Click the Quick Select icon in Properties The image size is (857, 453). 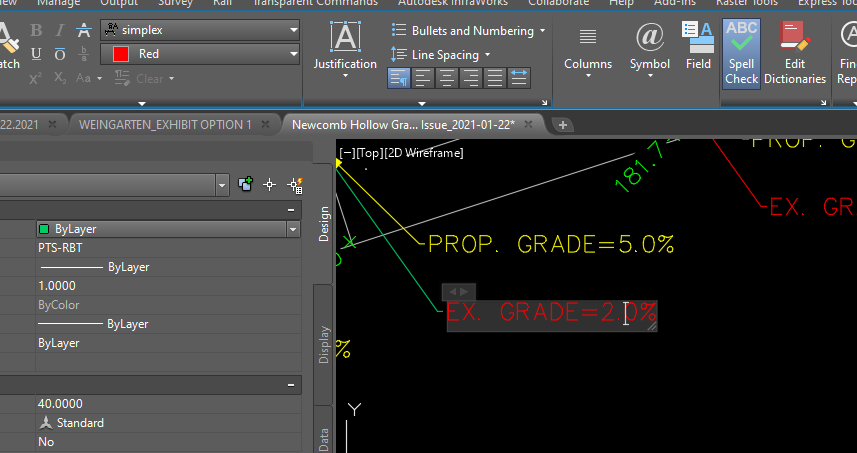(295, 185)
